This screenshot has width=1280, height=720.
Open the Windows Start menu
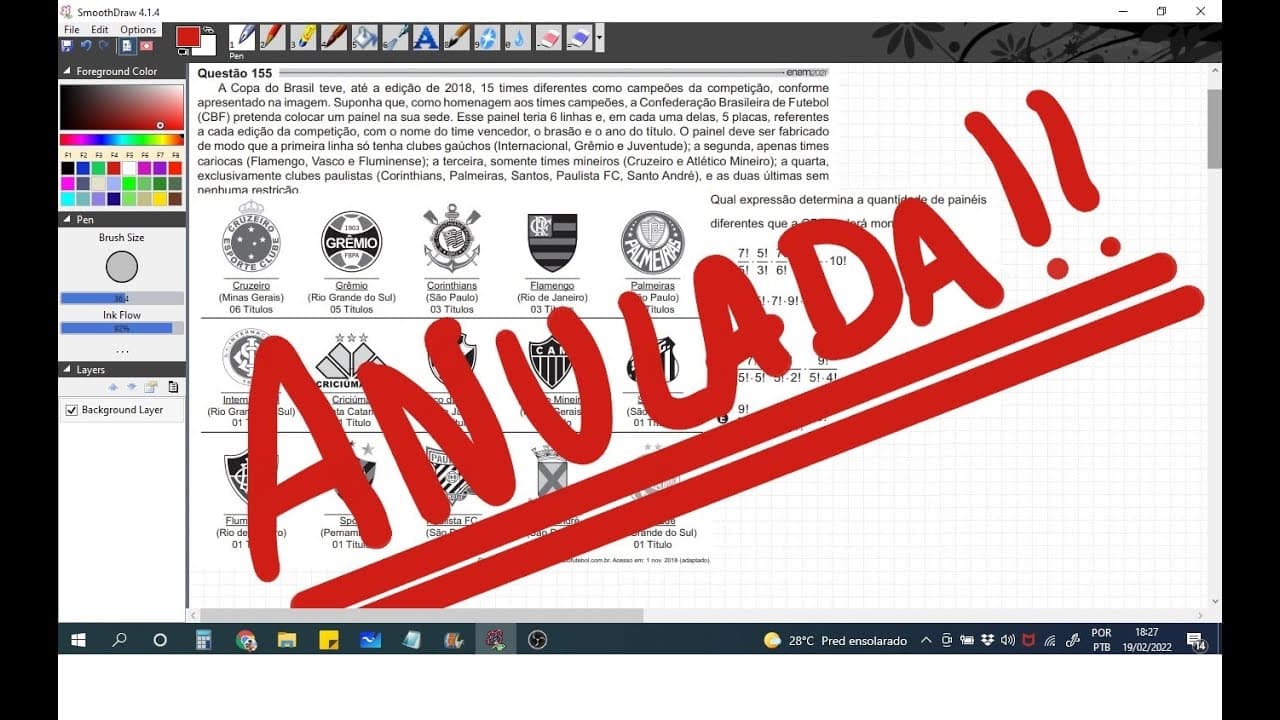[78, 640]
